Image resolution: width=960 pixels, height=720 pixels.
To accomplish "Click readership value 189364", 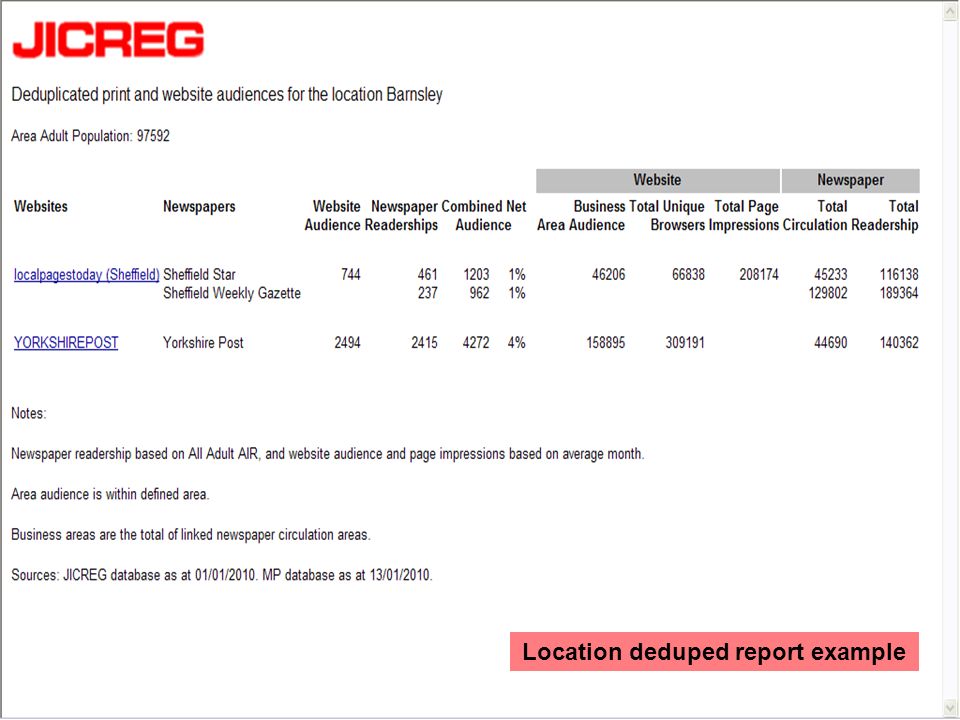I will pyautogui.click(x=899, y=293).
